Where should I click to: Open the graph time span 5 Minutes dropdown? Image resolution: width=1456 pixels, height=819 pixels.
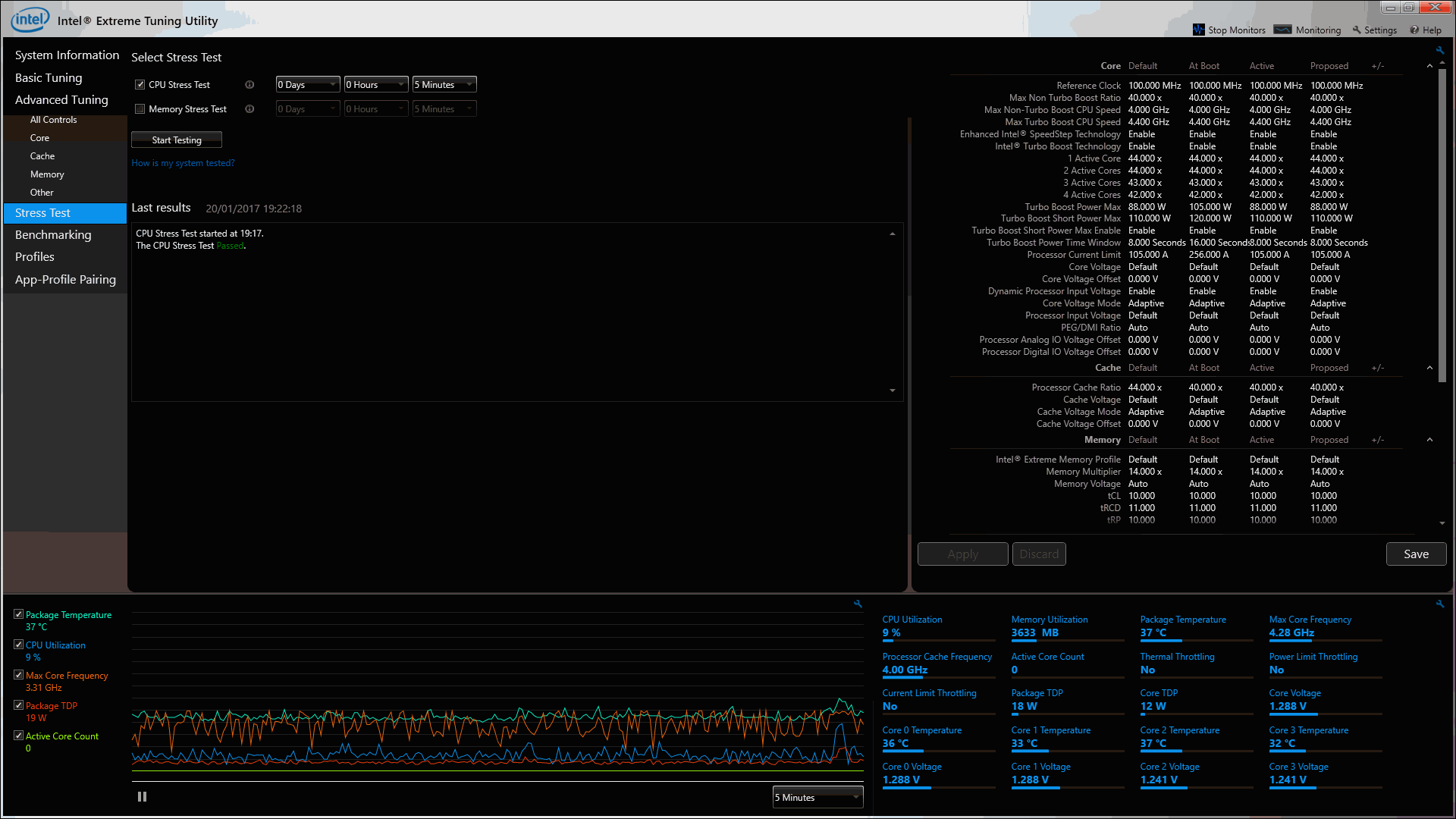(x=817, y=797)
